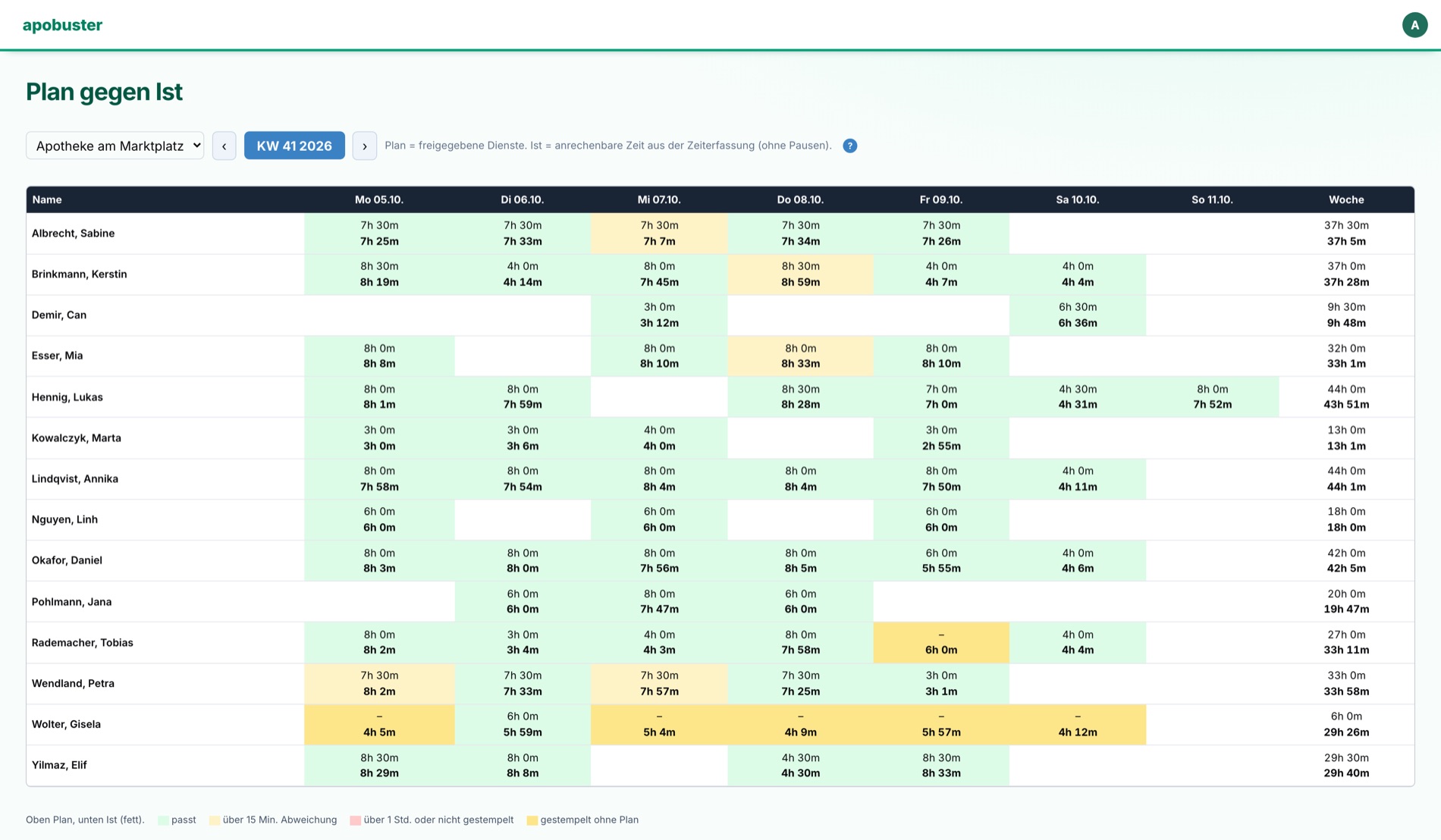Image resolution: width=1441 pixels, height=840 pixels.
Task: Click the 'gestempelt ohne Plan' legend swatch
Action: tap(532, 820)
